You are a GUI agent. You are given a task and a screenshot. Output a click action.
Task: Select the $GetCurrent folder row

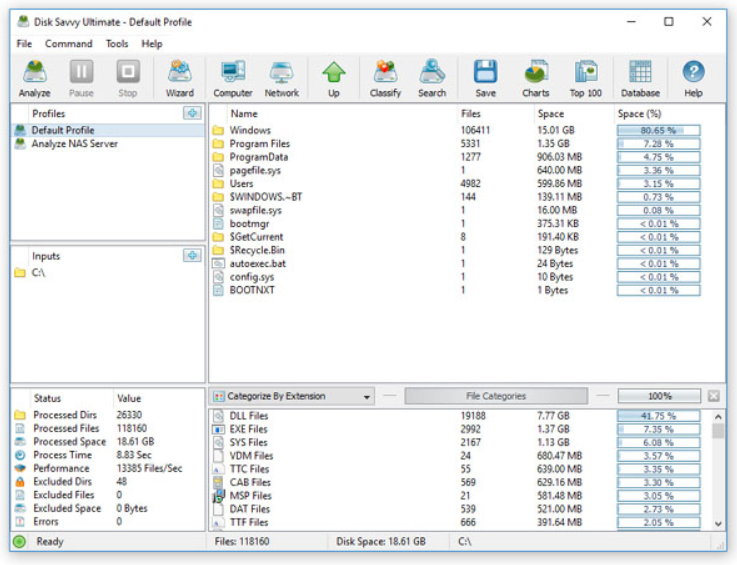pyautogui.click(x=456, y=237)
